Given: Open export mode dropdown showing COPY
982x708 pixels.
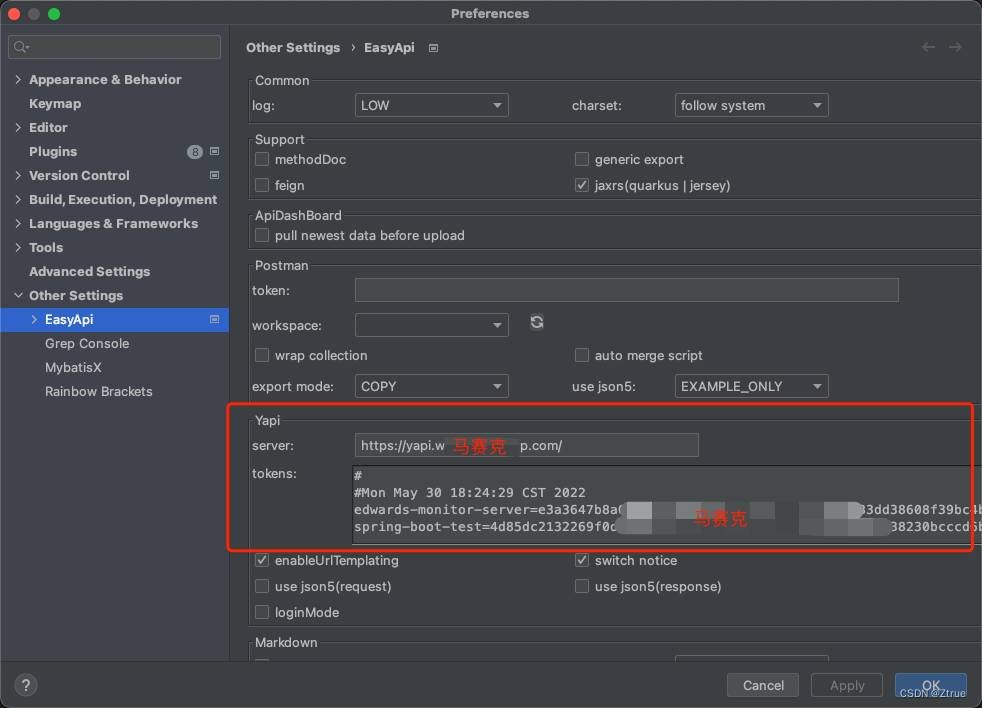Looking at the screenshot, I should (x=432, y=386).
